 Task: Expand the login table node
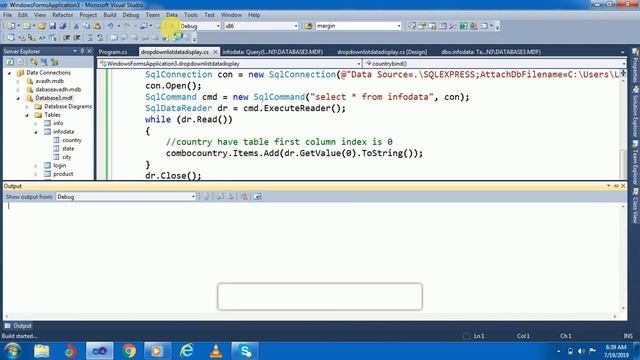(36, 166)
